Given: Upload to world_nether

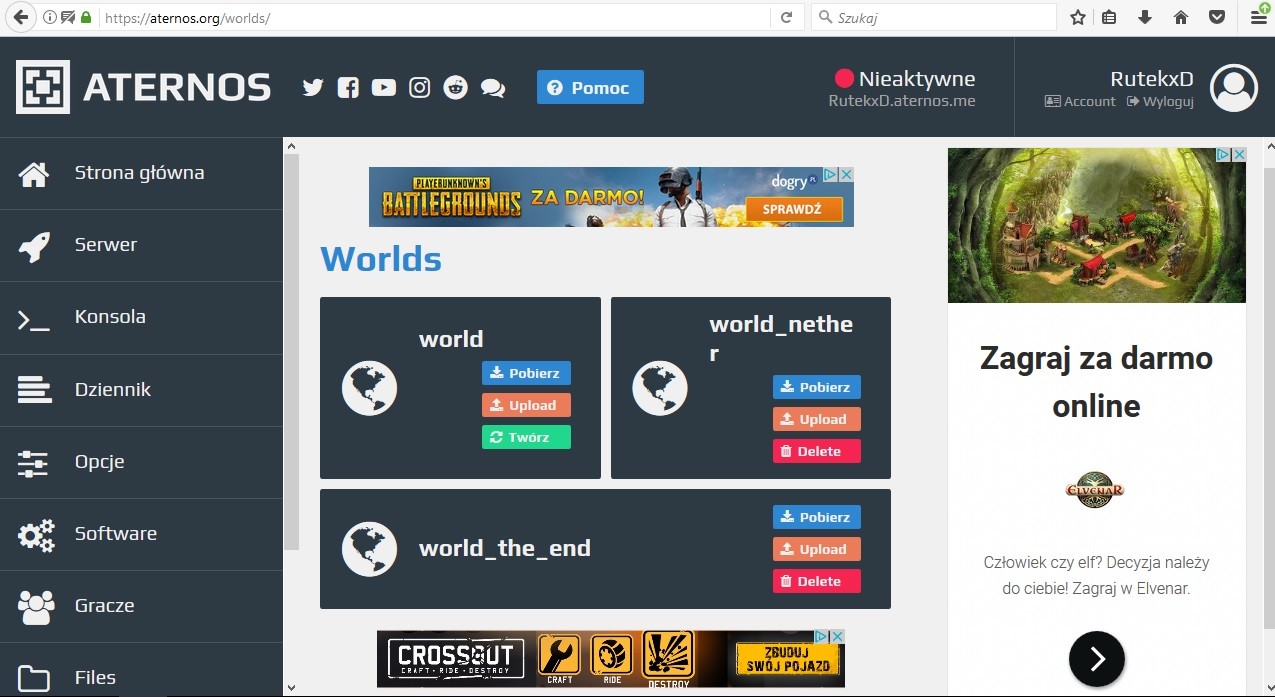Looking at the screenshot, I should (x=816, y=419).
